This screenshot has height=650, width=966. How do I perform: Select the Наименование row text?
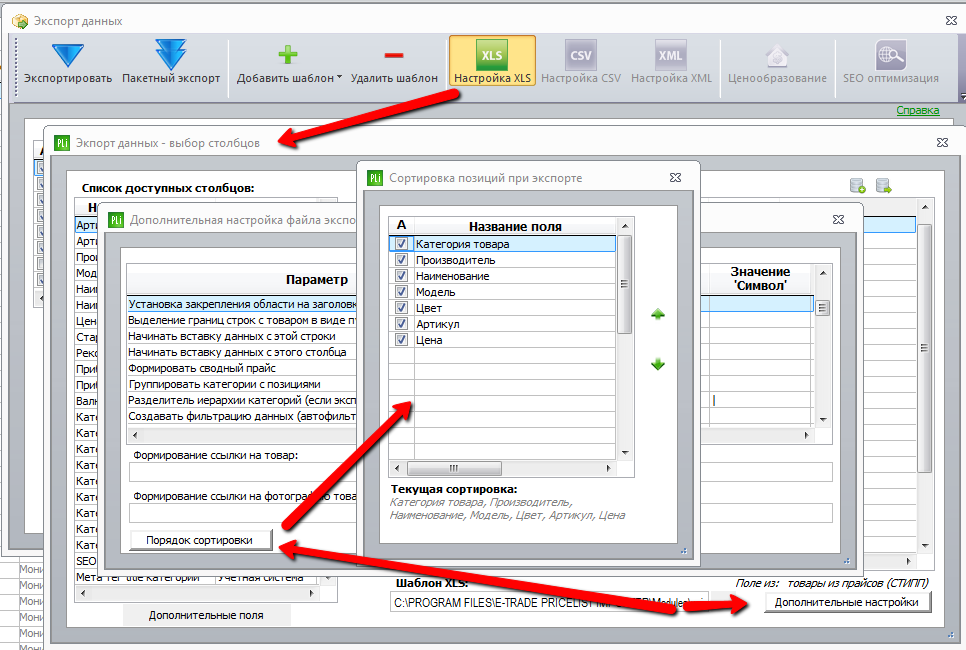pyautogui.click(x=452, y=276)
